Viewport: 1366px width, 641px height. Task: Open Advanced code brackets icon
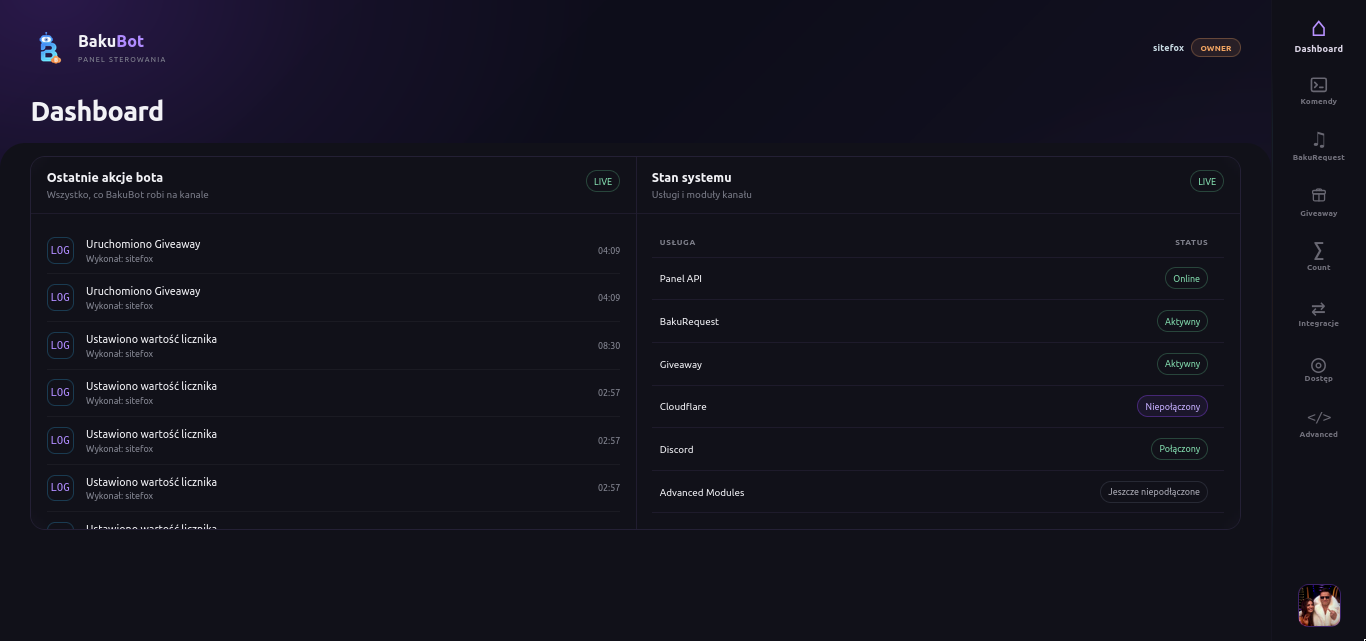tap(1318, 417)
